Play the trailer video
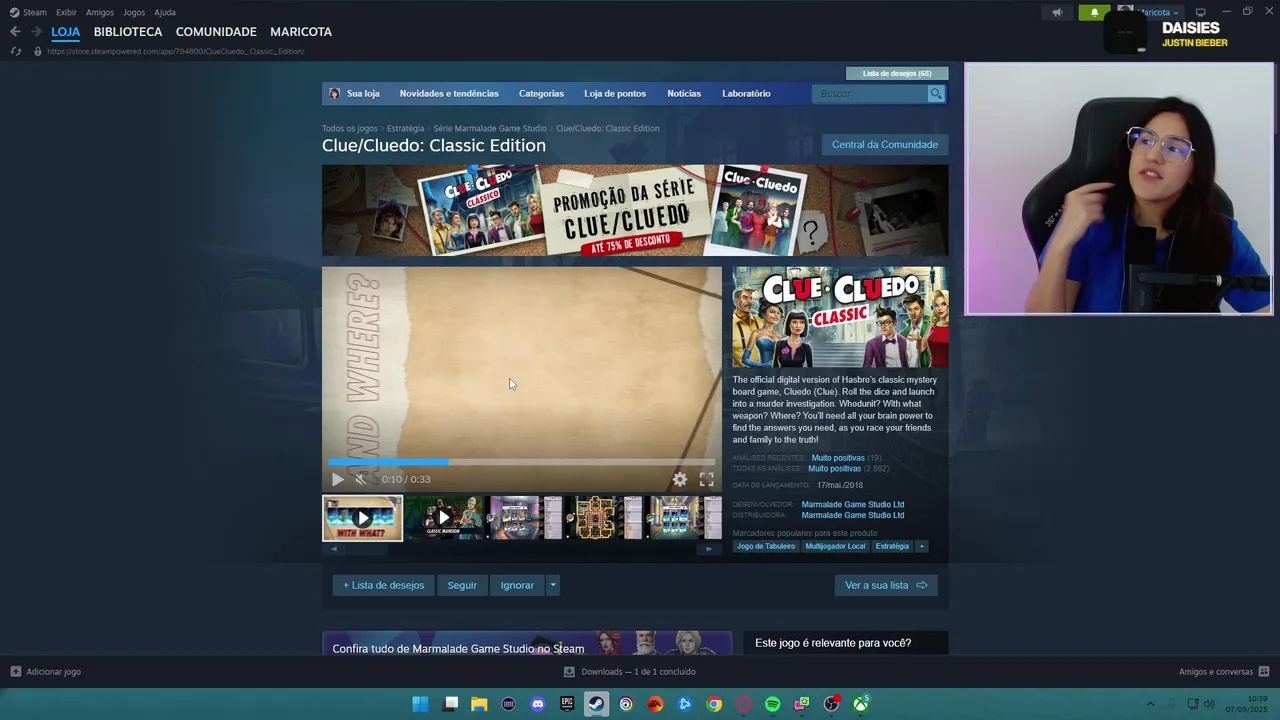 [338, 479]
